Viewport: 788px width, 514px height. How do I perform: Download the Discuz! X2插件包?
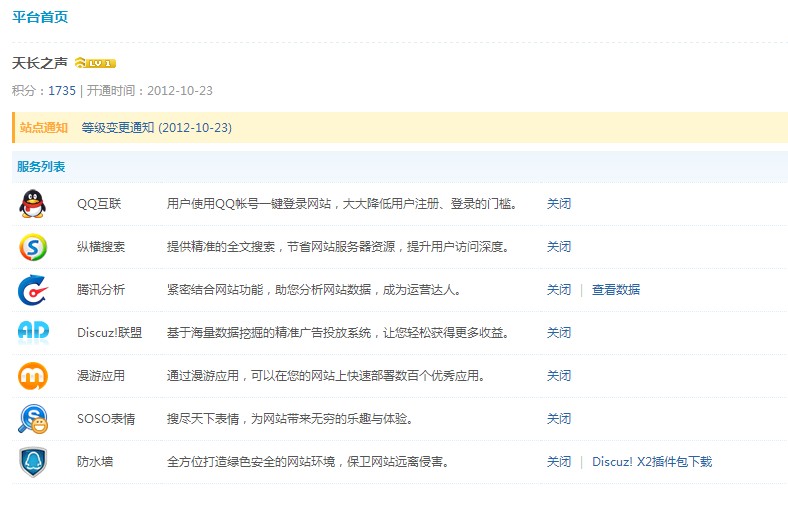652,462
